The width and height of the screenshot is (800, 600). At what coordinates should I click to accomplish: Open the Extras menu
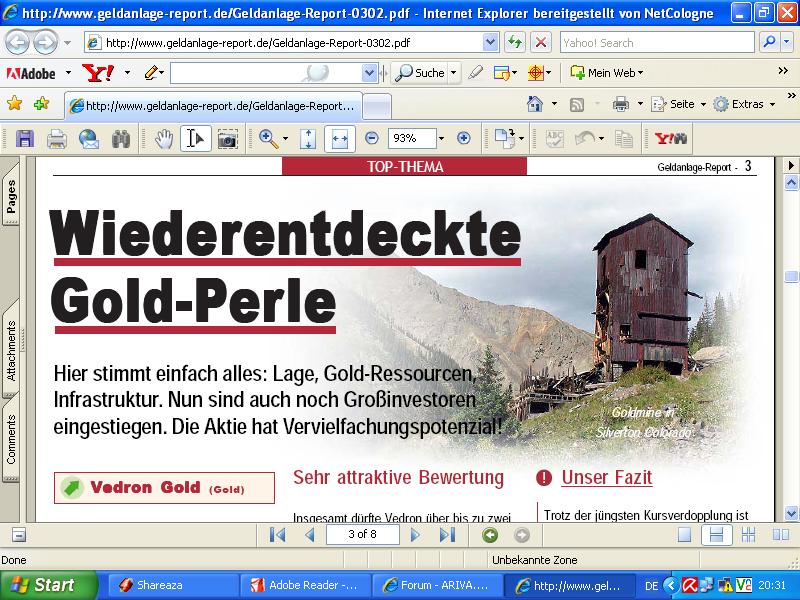point(744,104)
